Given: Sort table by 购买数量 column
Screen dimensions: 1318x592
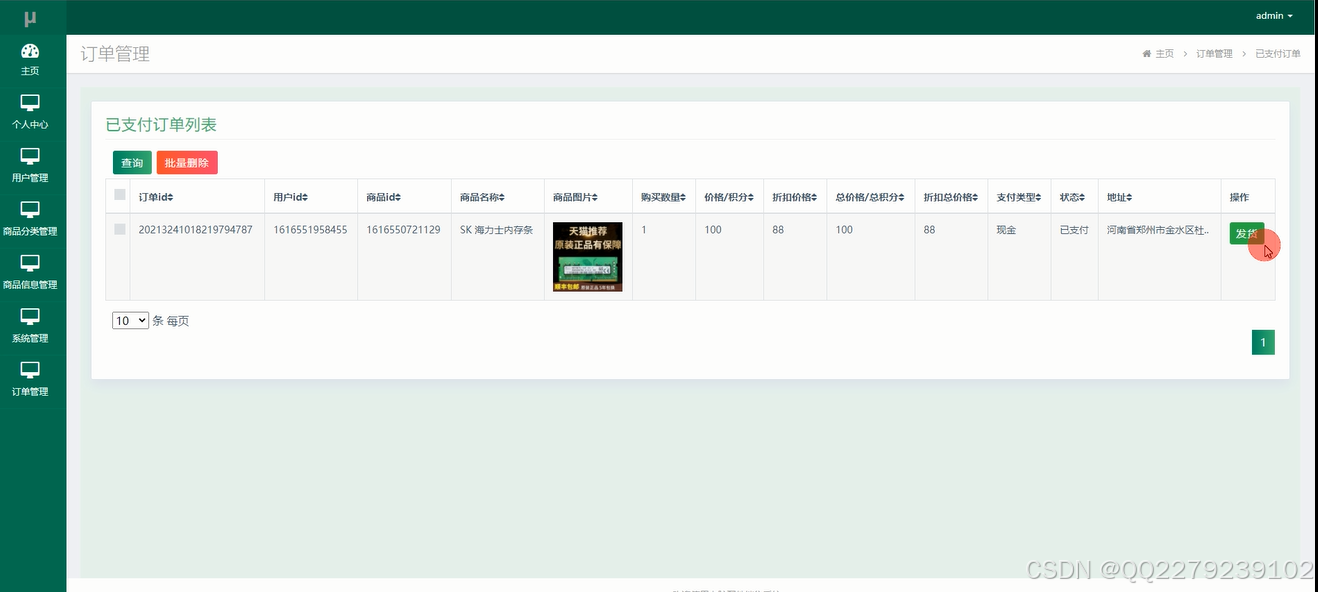Looking at the screenshot, I should point(663,197).
